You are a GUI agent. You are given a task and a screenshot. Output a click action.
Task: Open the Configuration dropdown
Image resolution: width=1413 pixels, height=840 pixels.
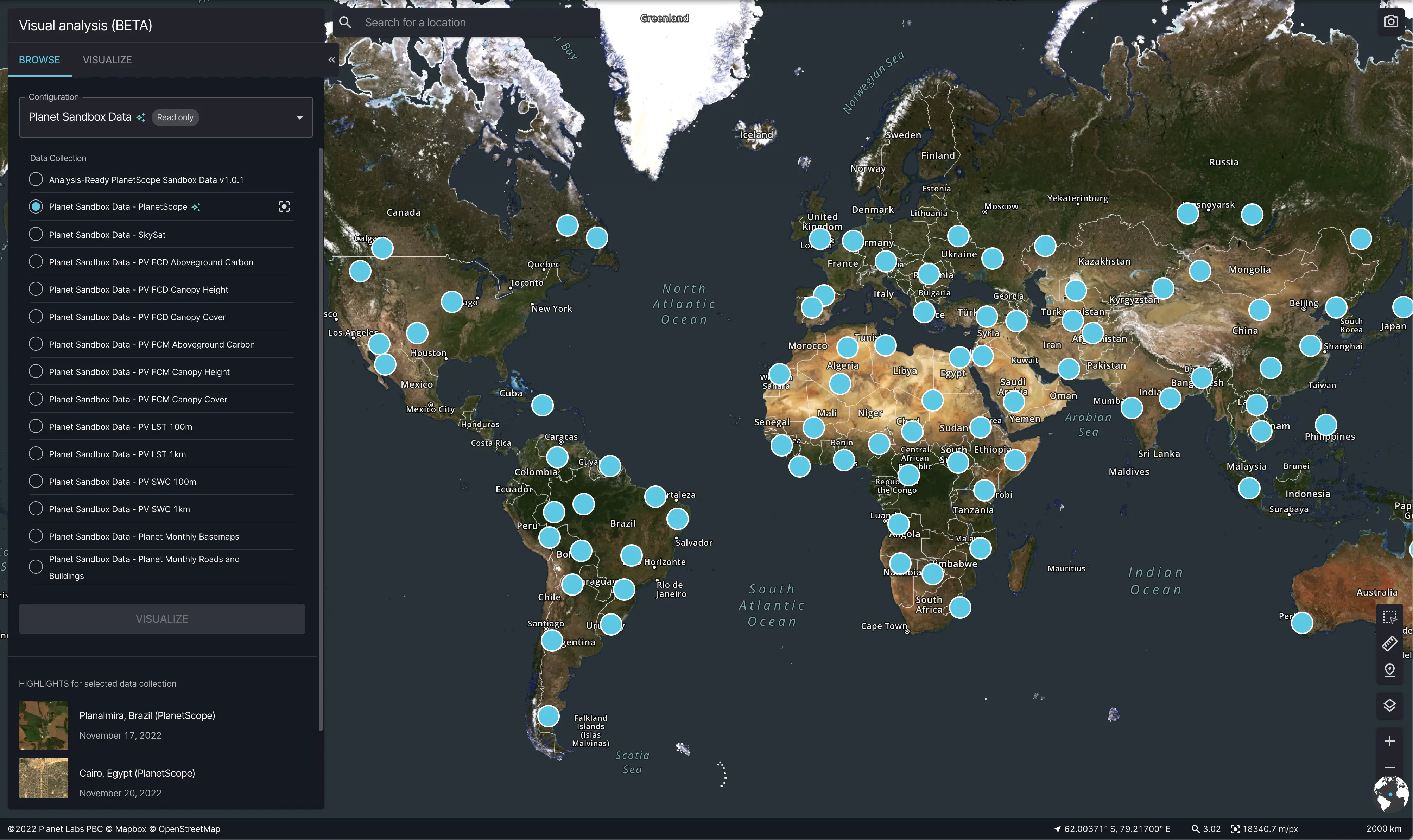click(166, 117)
